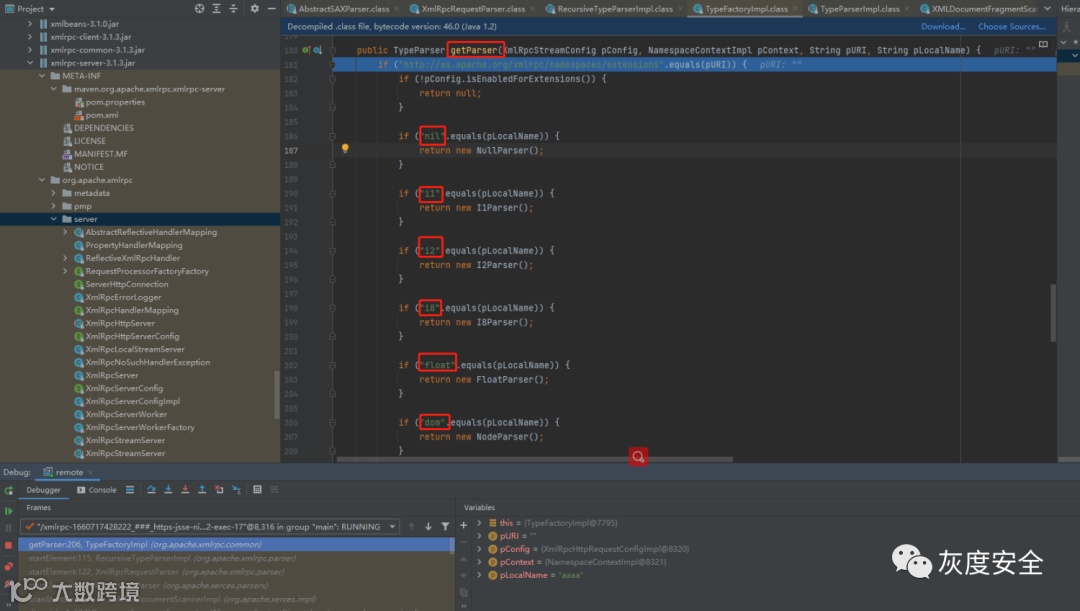Stop the debug session with red square
This screenshot has width=1080, height=611.
pos(8,545)
